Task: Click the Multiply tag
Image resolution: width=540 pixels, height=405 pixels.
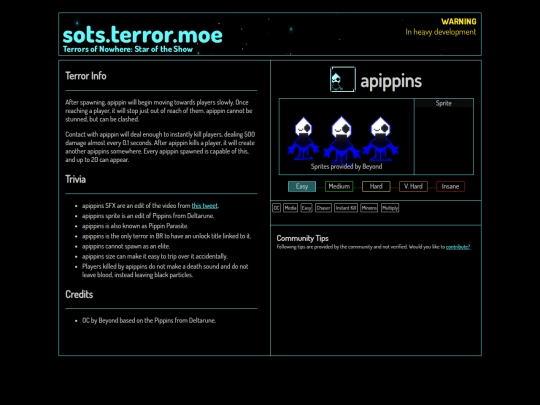Action: tap(390, 208)
